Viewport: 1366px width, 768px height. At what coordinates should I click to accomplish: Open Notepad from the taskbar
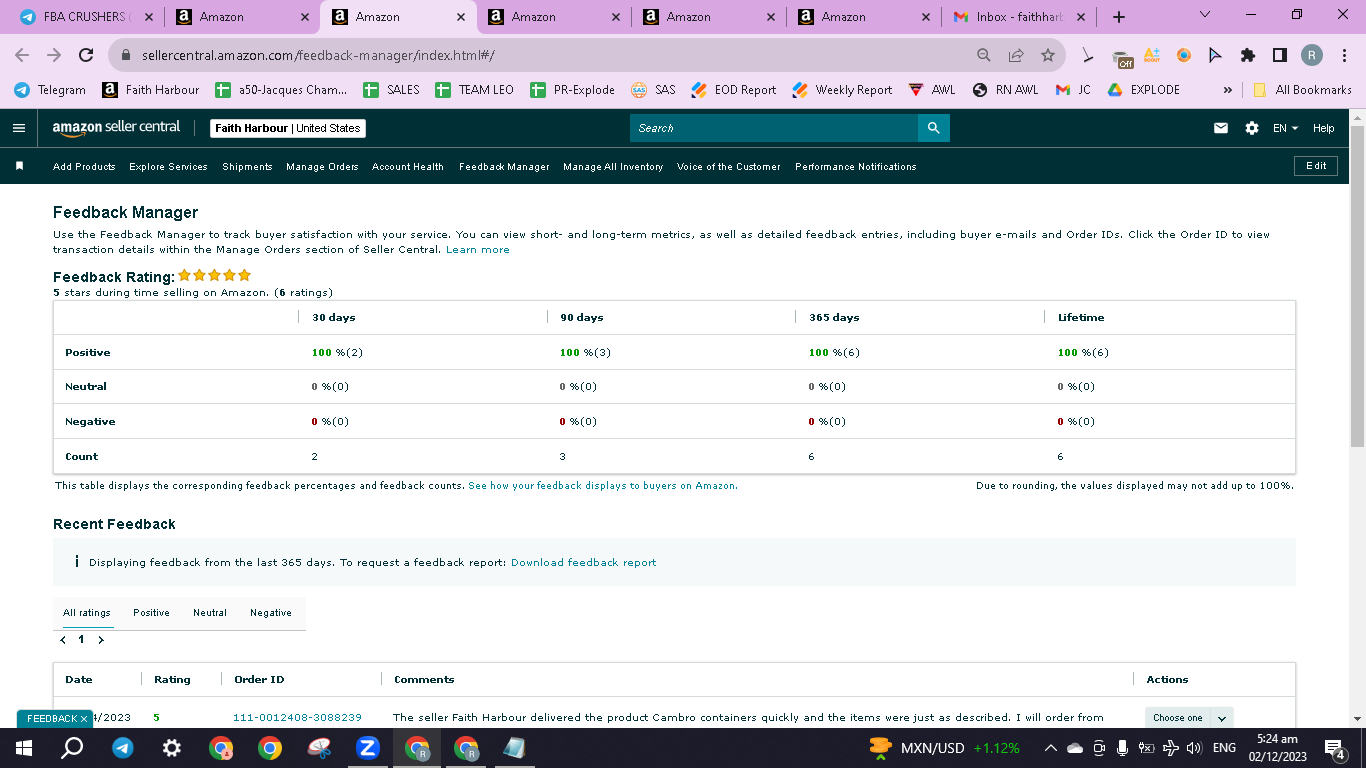[514, 748]
